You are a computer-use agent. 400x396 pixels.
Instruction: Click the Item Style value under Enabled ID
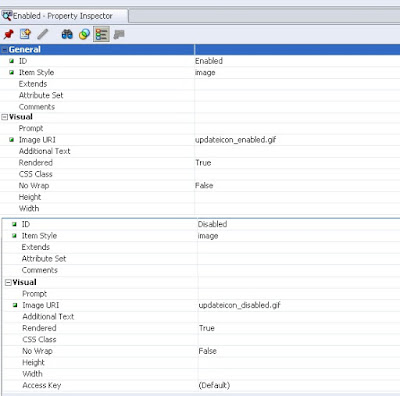point(205,73)
